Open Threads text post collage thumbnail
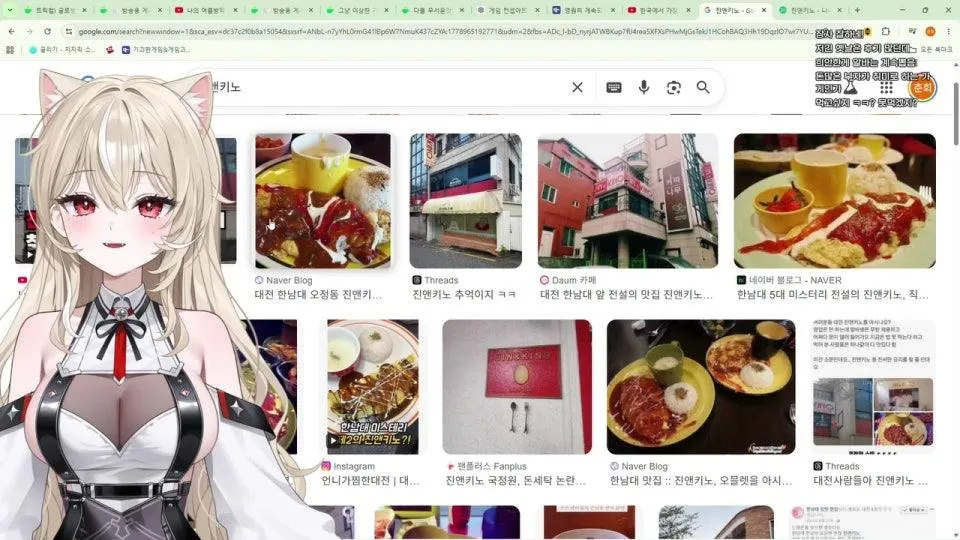Image resolution: width=960 pixels, height=540 pixels. click(x=873, y=387)
